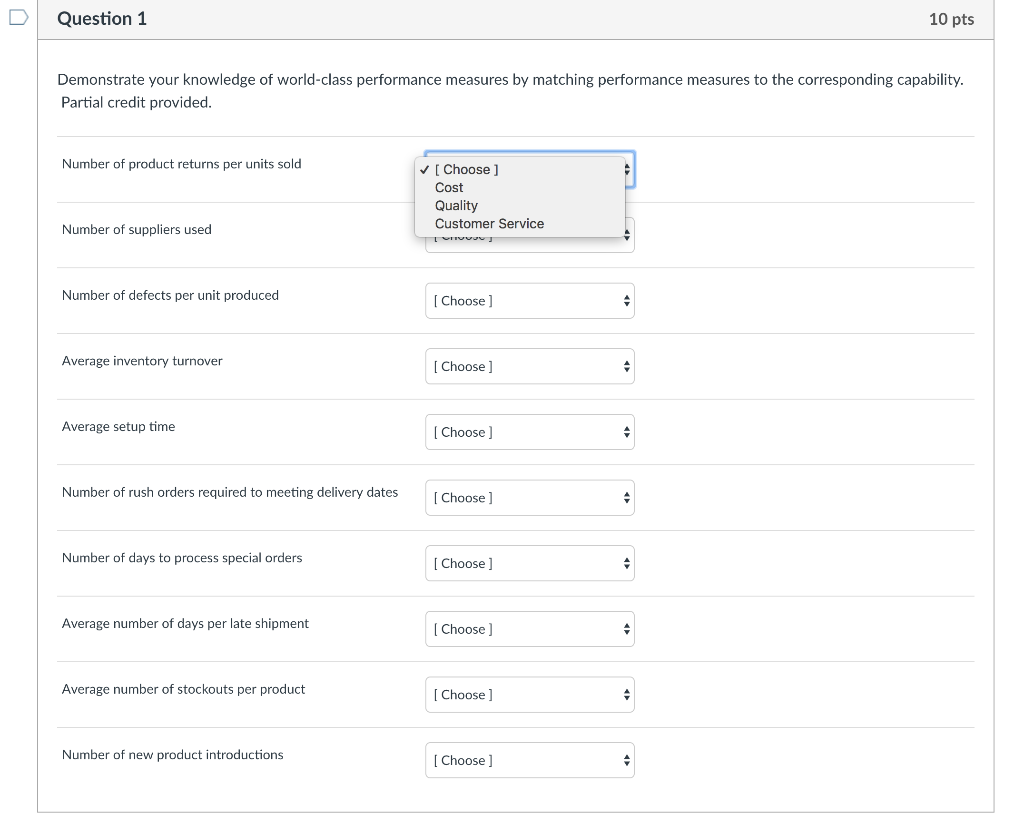Open dropdown for Number of defects per unit produced
Screen dimensions: 1024x824
(x=530, y=301)
